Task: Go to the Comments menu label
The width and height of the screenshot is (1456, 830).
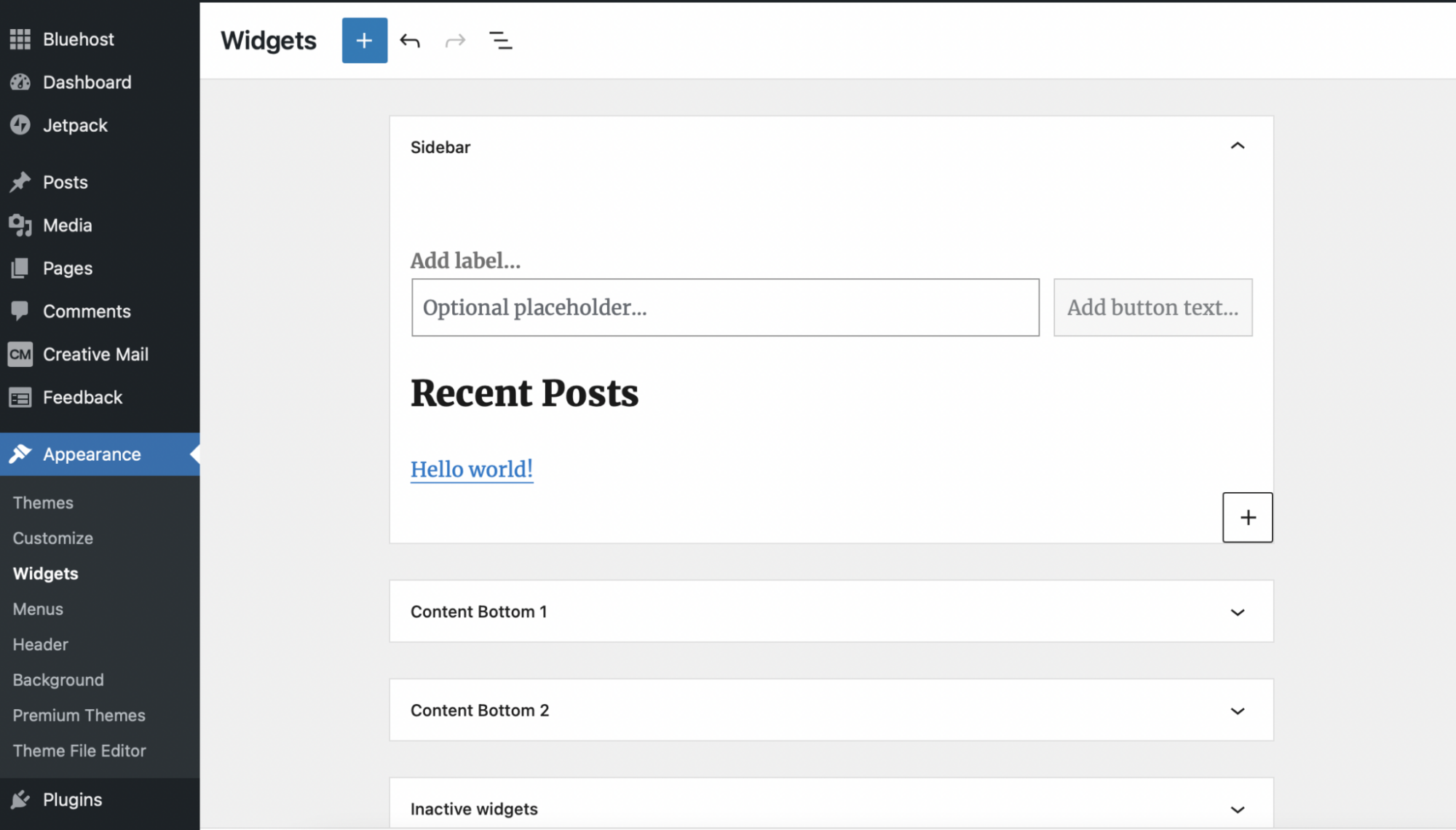Action: 87,312
